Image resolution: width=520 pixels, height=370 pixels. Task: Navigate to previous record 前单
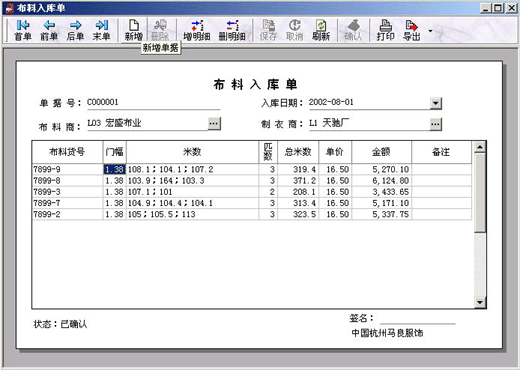coord(49,30)
